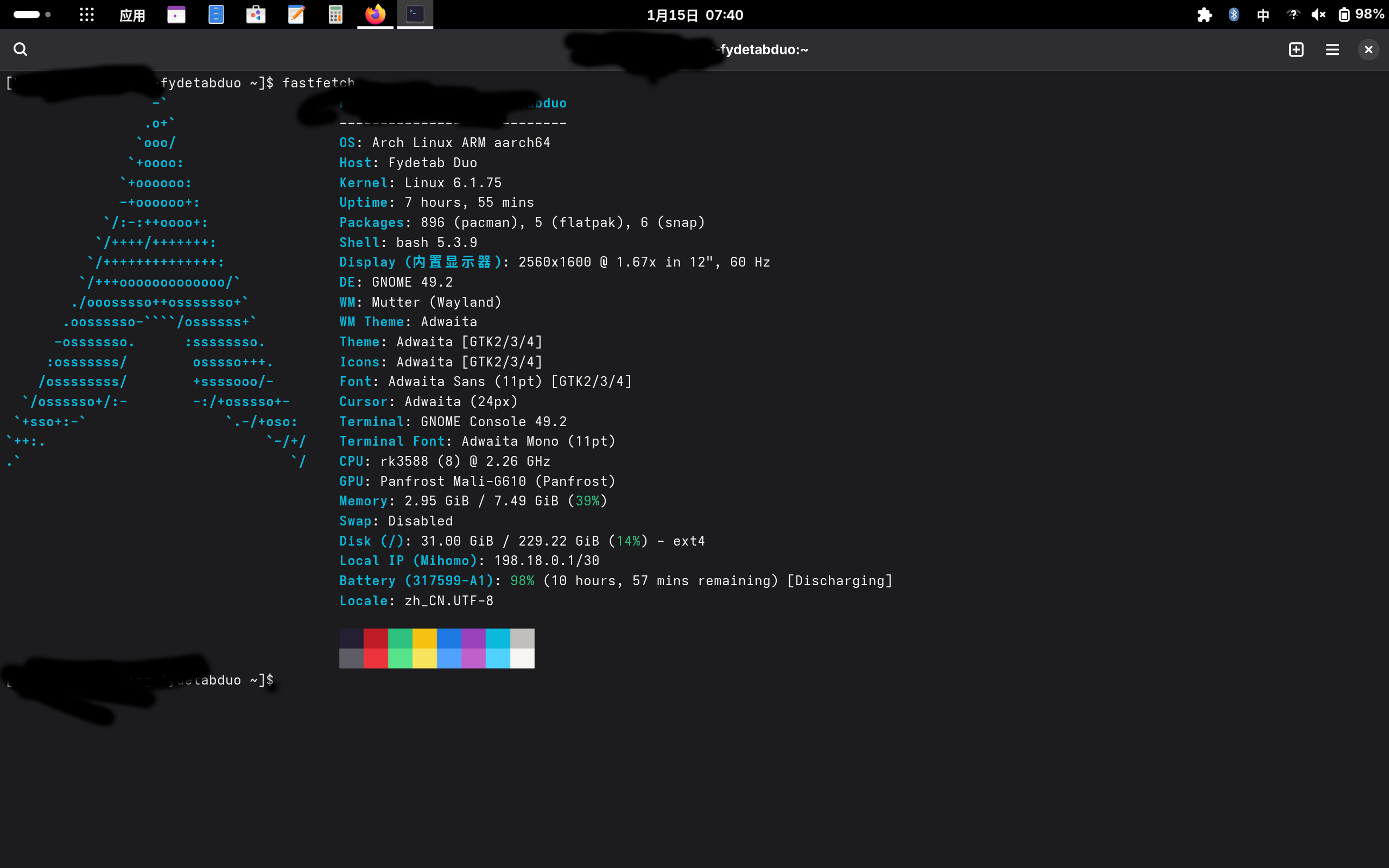Open the 应用 applications menu
1389x868 pixels.
(x=132, y=15)
